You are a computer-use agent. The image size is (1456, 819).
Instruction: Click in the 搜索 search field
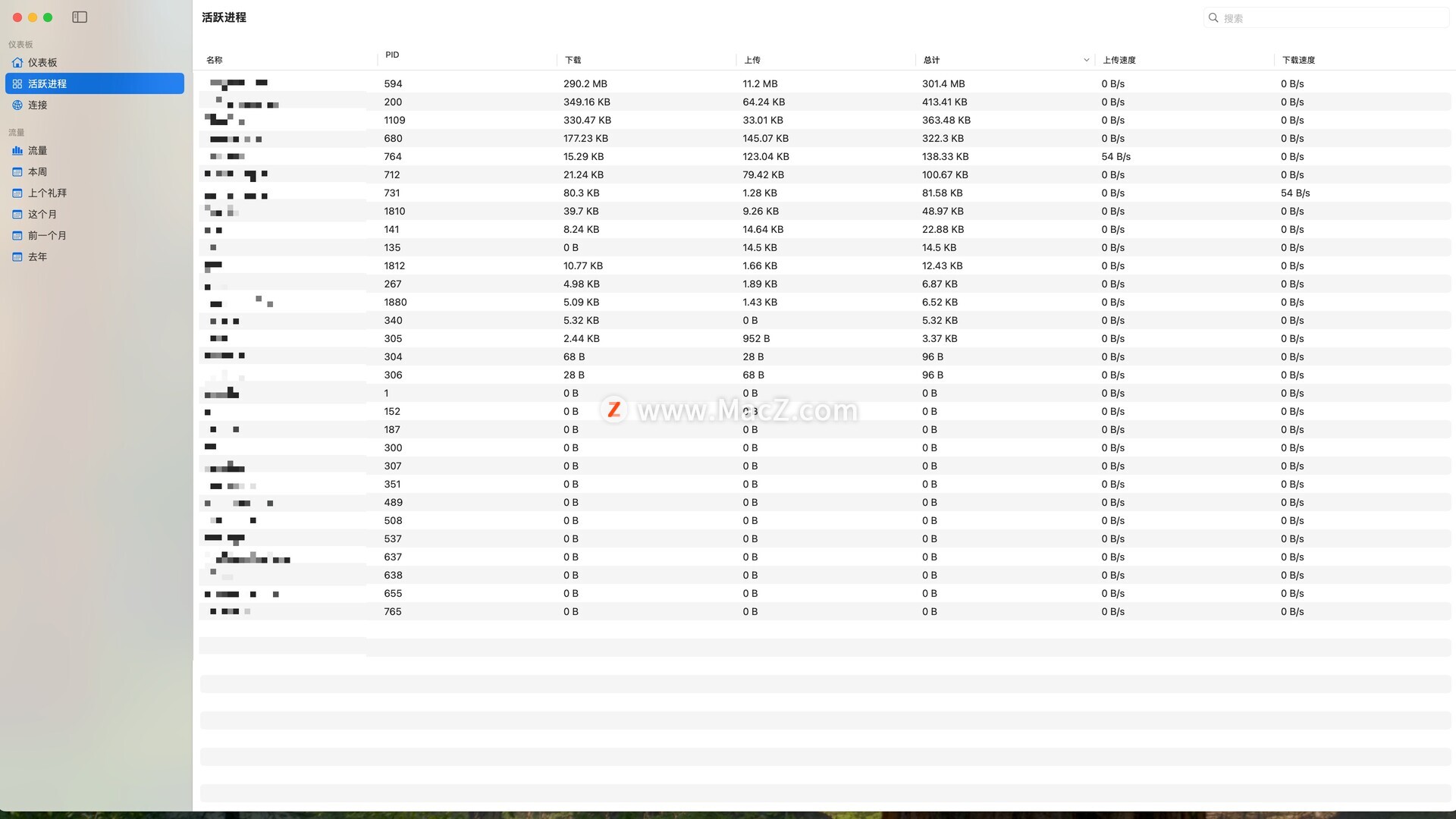(x=1327, y=17)
